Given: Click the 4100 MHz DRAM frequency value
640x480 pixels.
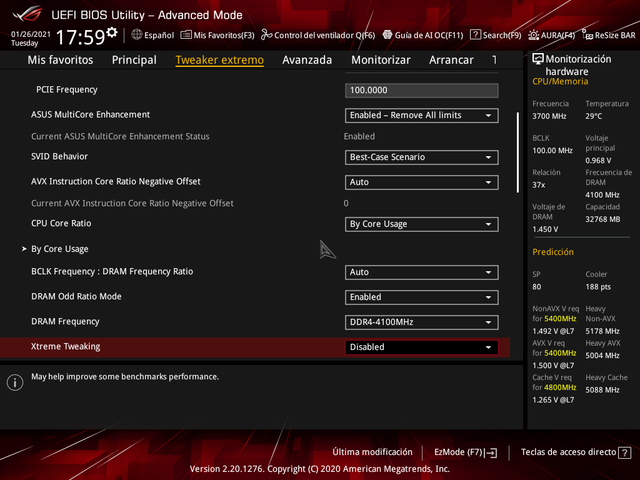Looking at the screenshot, I should 602,195.
